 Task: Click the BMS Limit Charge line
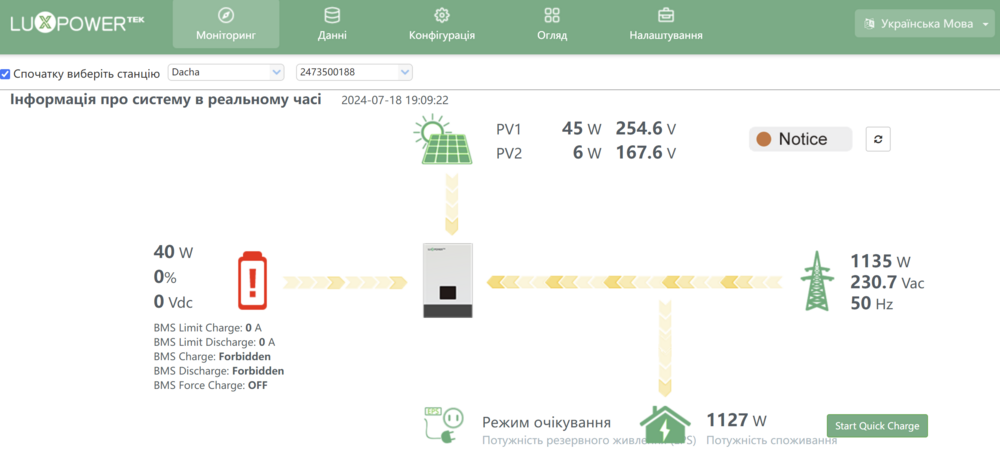[x=208, y=328]
